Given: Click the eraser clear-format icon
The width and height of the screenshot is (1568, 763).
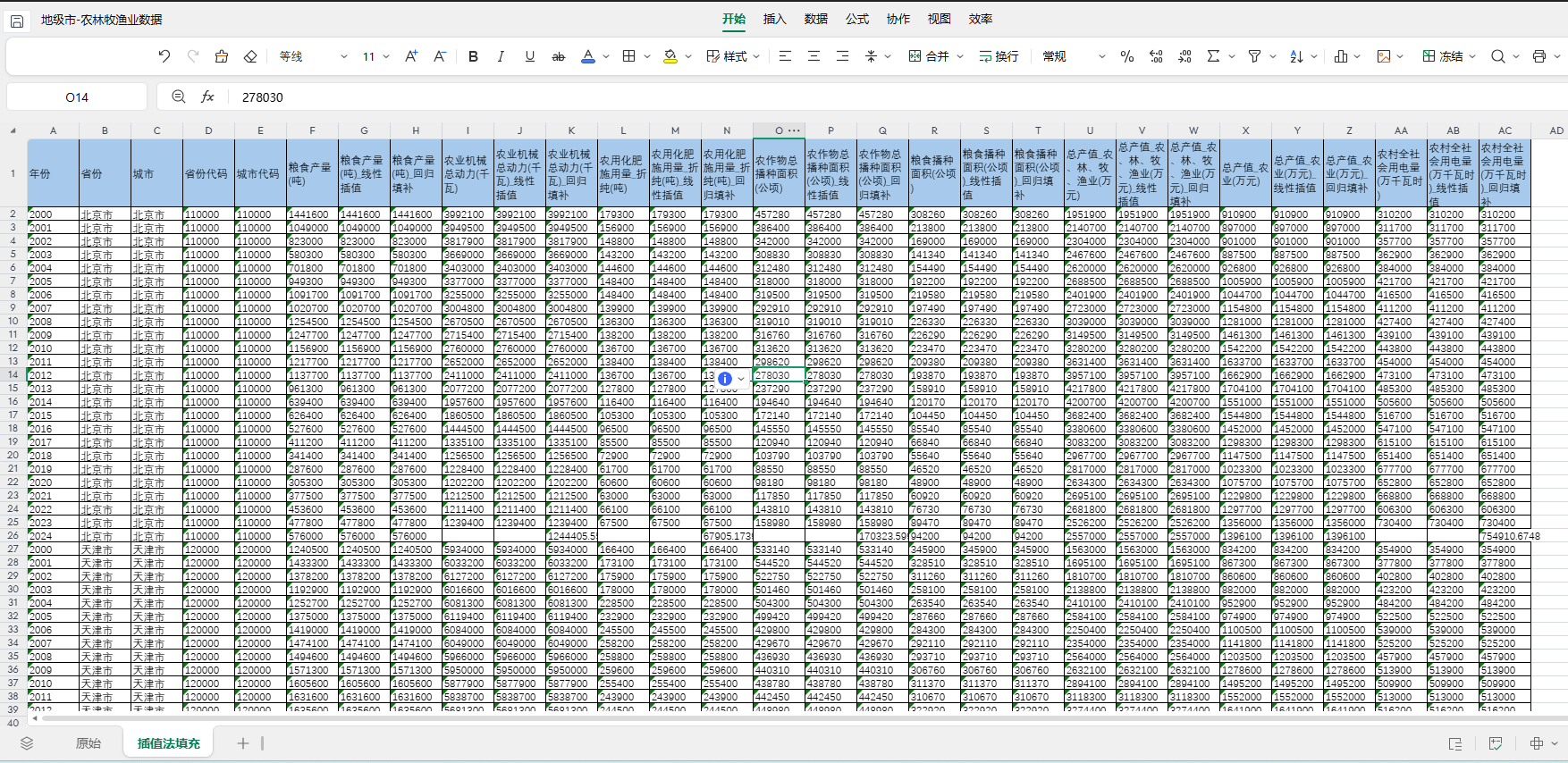Looking at the screenshot, I should [x=250, y=56].
